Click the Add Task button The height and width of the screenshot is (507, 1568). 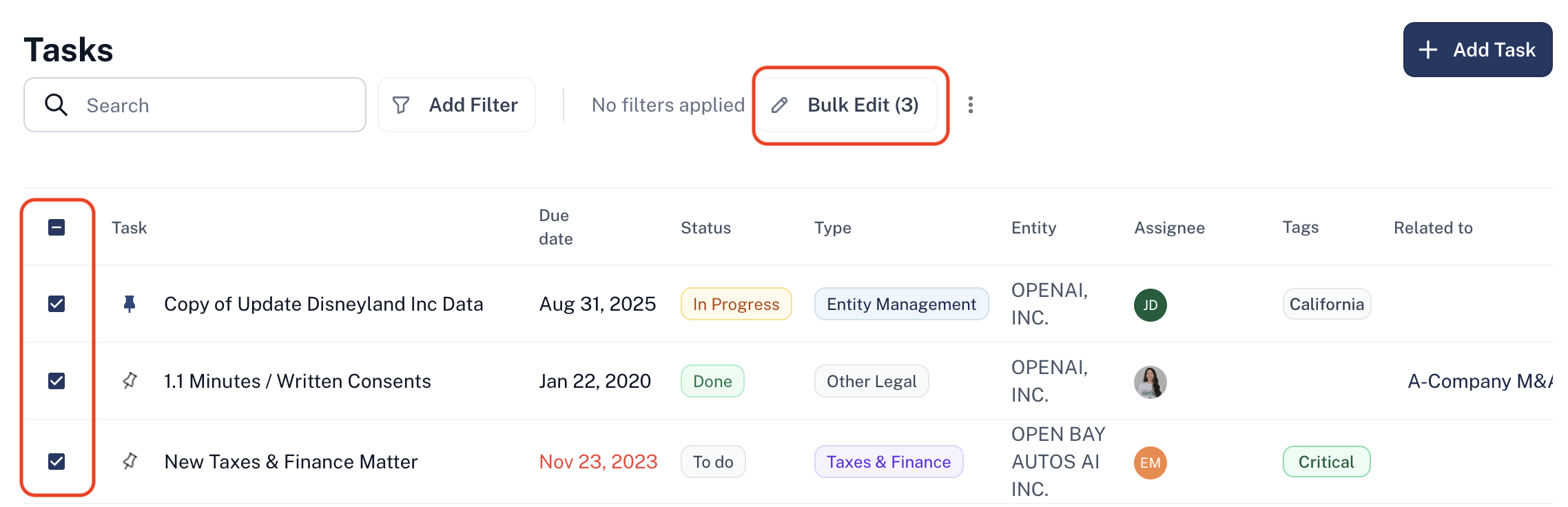coord(1478,50)
